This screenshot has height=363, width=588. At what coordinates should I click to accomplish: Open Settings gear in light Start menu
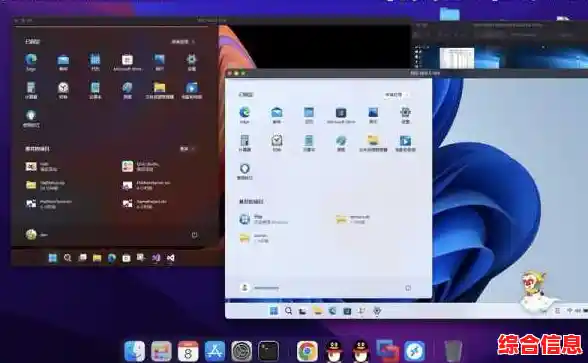(x=405, y=112)
